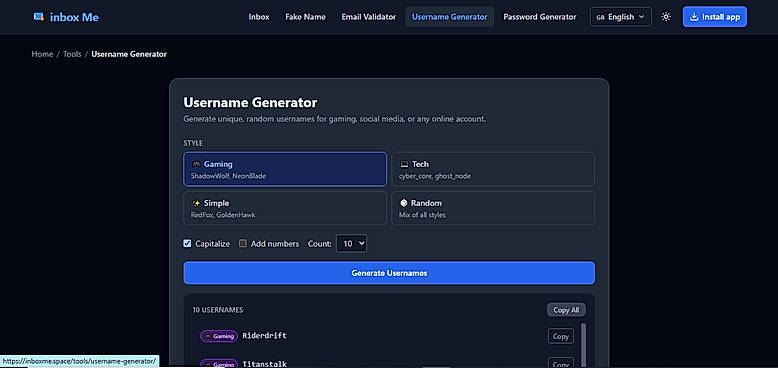Uncheck the Capitalize checkbox
Viewport: 778px width, 368px height.
click(x=187, y=244)
